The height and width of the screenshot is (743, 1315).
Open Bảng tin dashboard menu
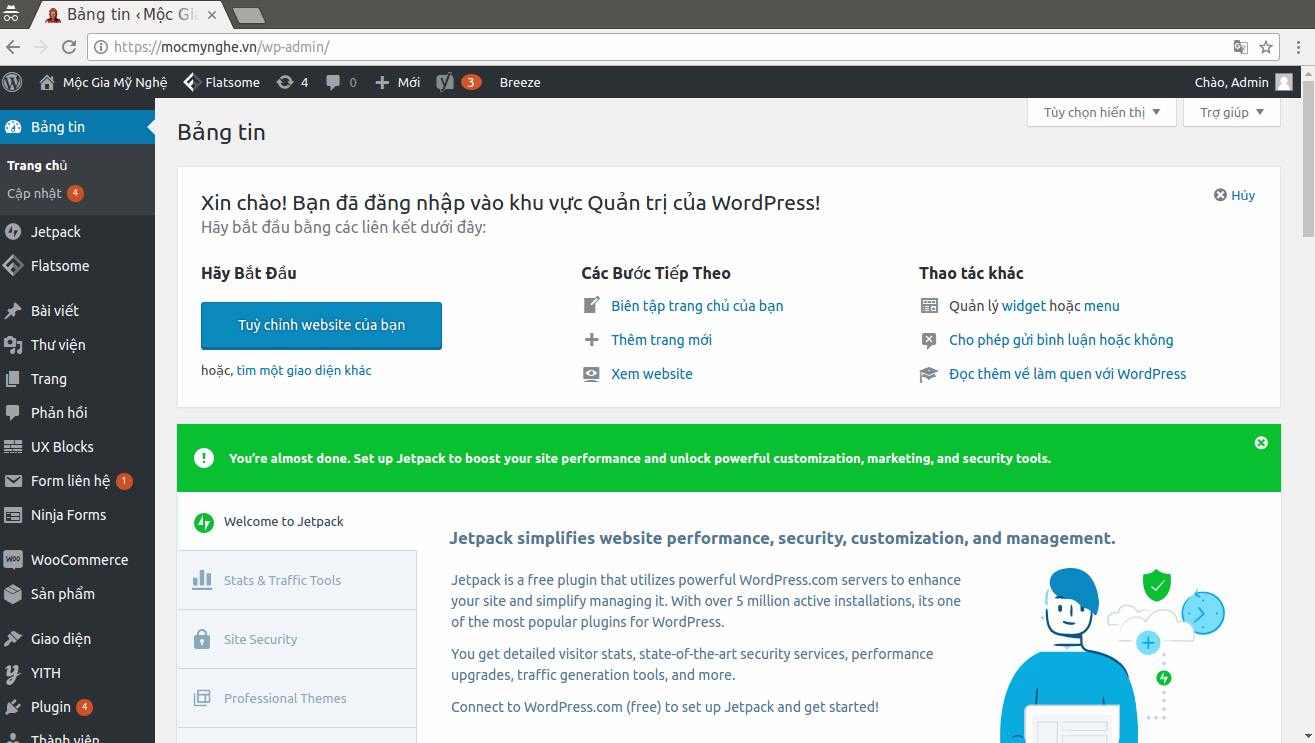(77, 127)
